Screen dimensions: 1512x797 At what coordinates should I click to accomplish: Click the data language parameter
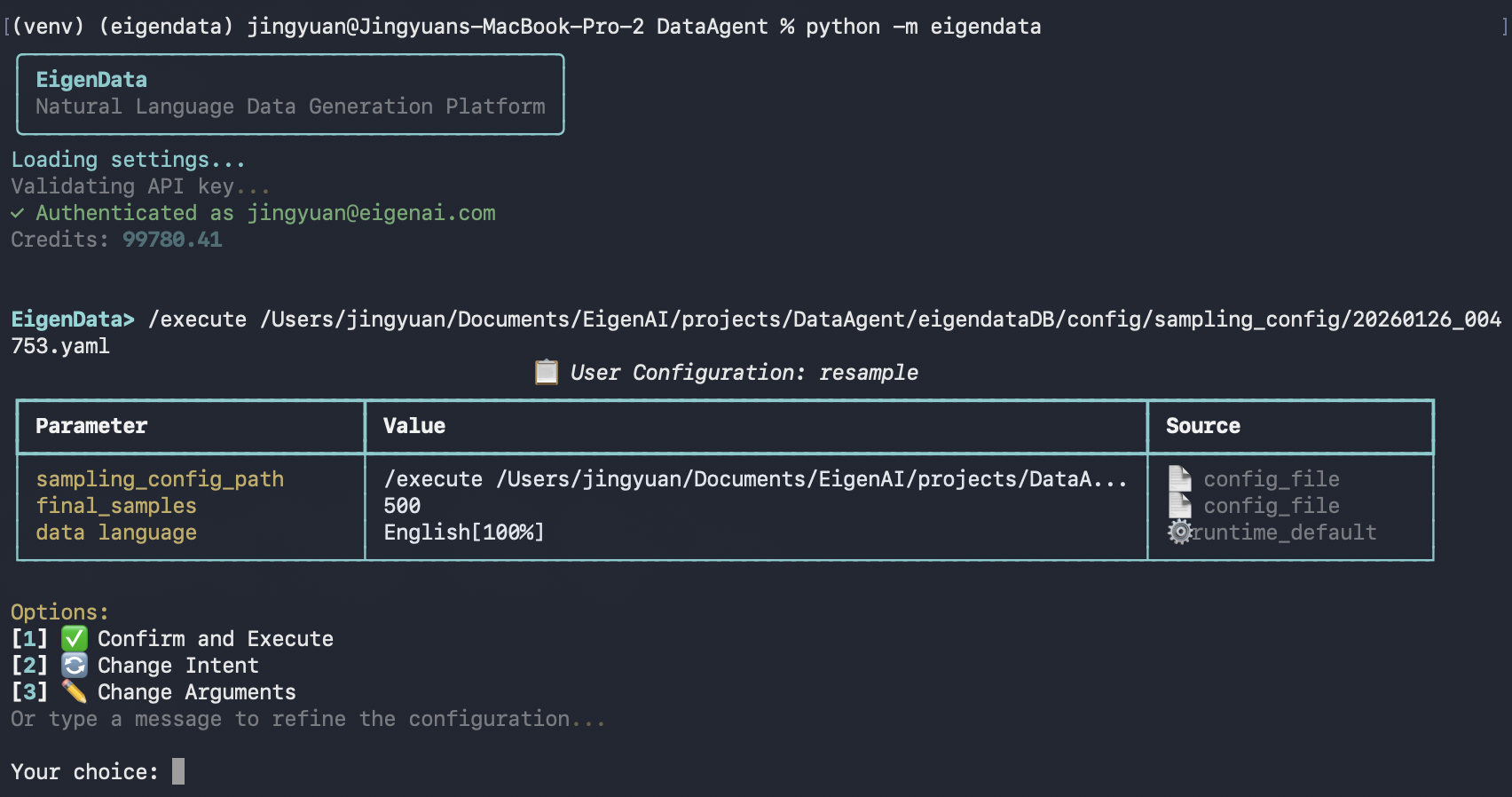(116, 533)
